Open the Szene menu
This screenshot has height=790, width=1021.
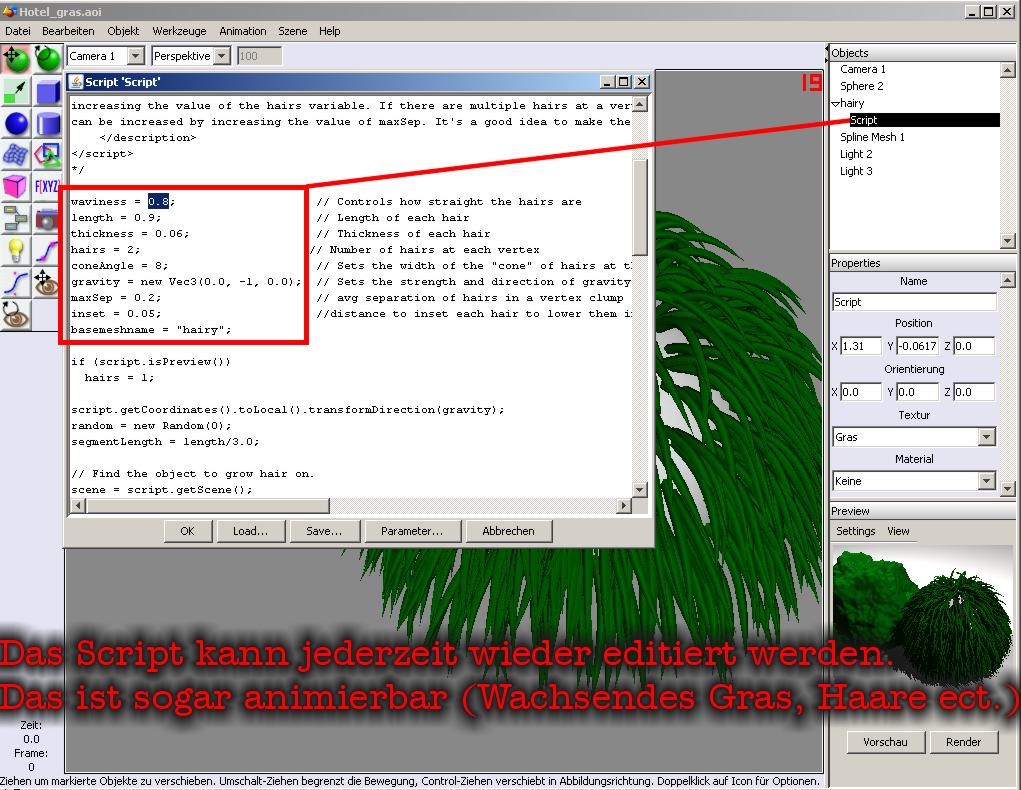[x=292, y=31]
